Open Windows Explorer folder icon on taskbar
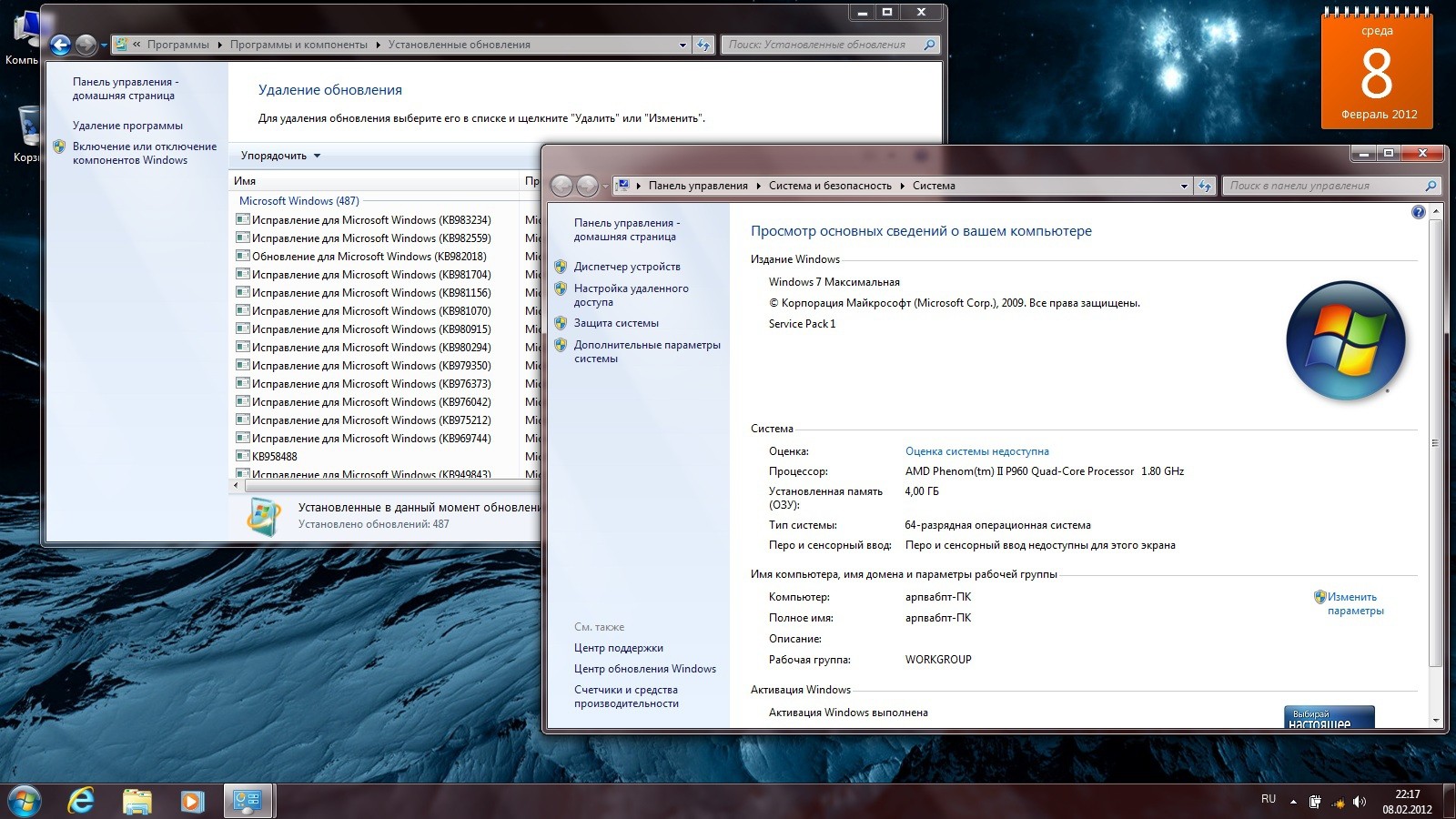Viewport: 1456px width, 819px height. click(136, 801)
